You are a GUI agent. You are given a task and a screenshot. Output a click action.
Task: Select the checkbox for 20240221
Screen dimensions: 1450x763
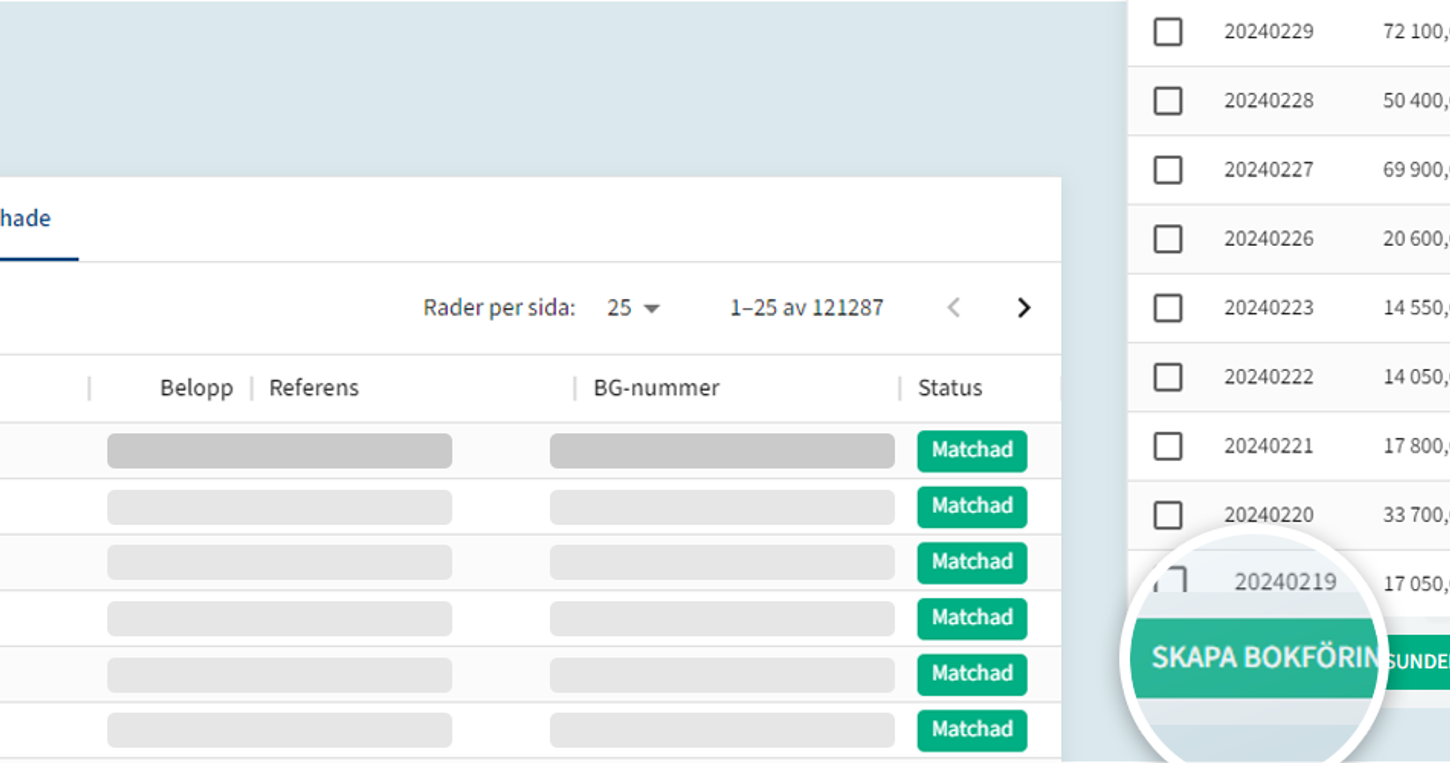click(1168, 446)
